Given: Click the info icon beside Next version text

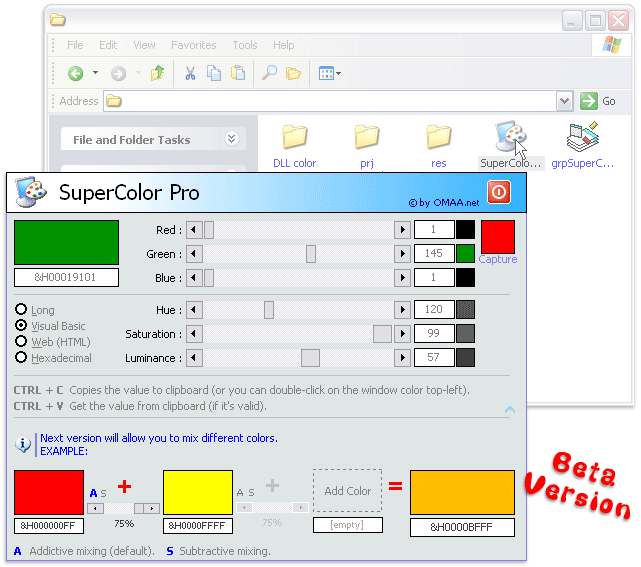Looking at the screenshot, I should (x=24, y=444).
